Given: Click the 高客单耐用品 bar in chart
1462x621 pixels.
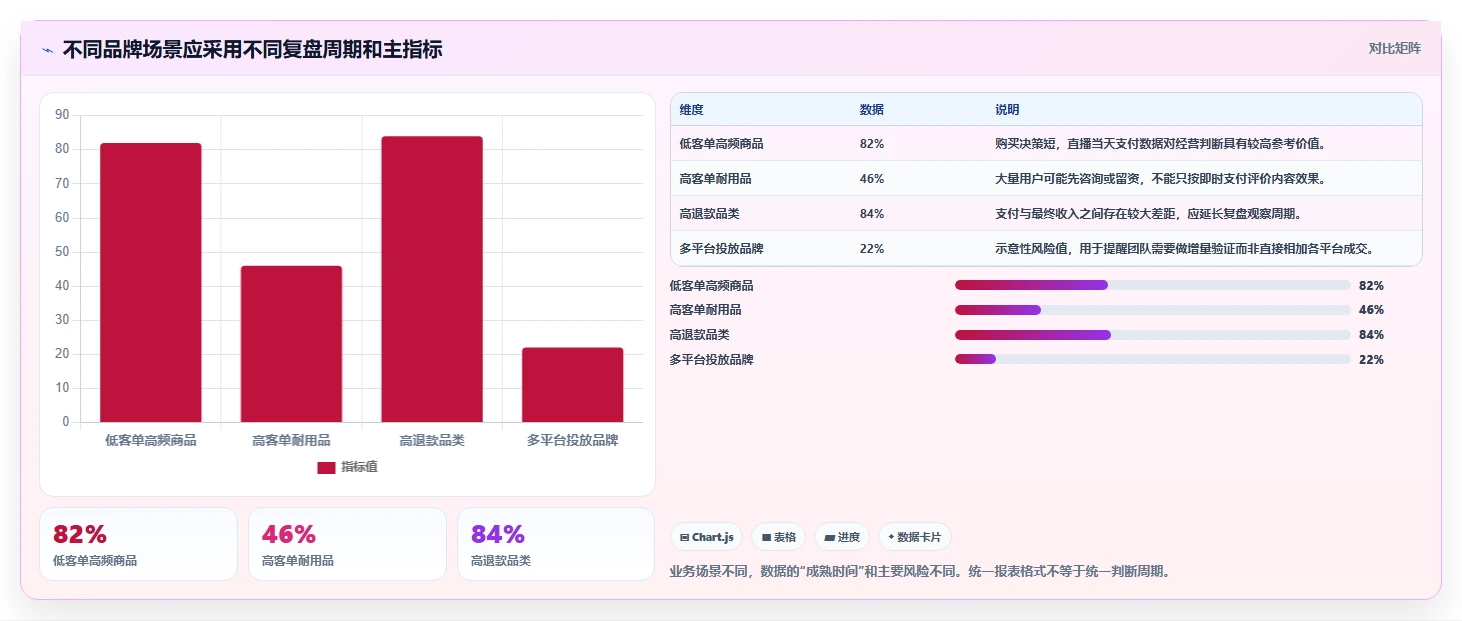Looking at the screenshot, I should (x=291, y=344).
